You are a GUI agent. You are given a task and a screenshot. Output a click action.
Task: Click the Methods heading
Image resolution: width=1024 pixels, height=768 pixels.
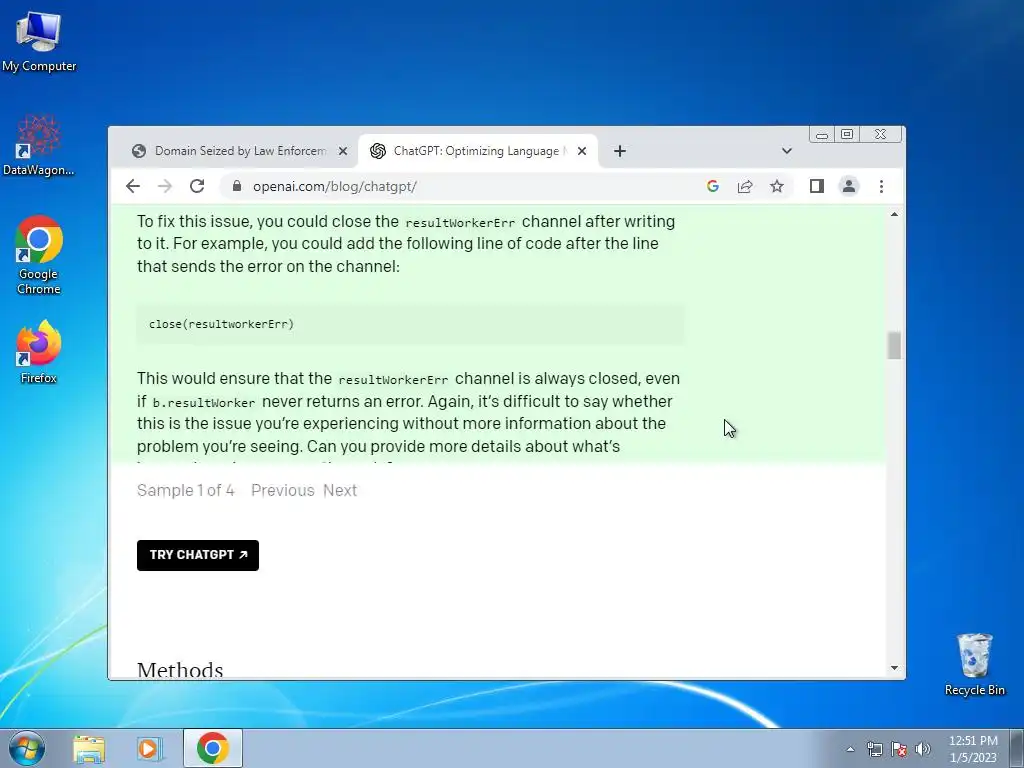180,669
